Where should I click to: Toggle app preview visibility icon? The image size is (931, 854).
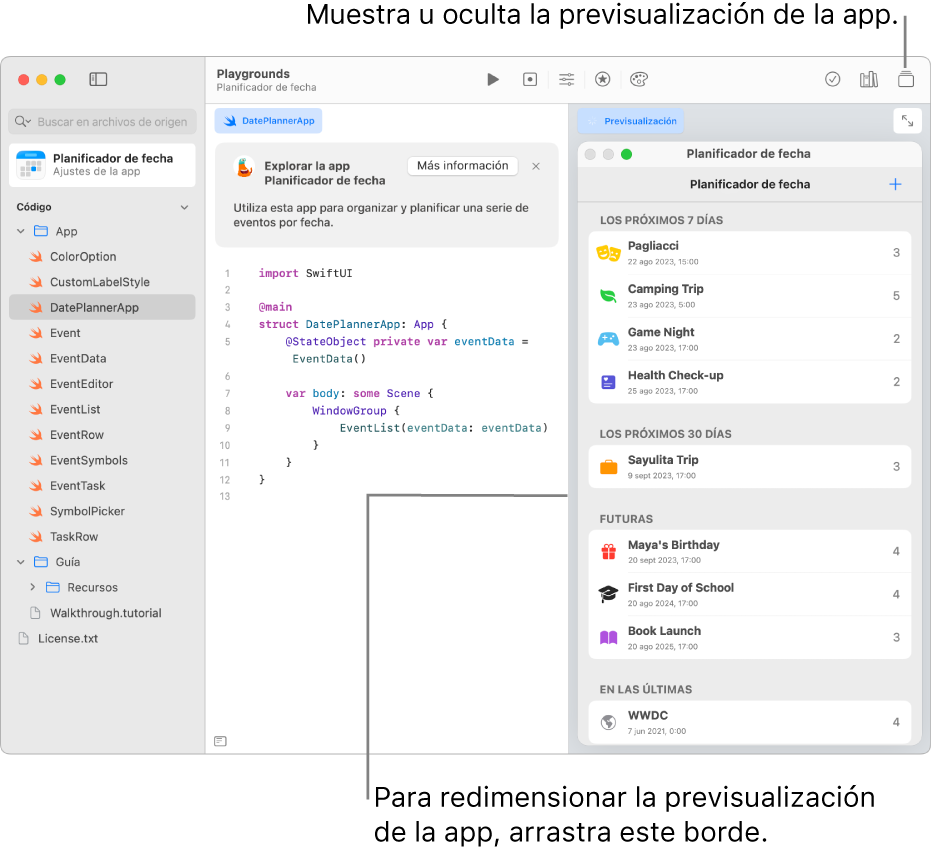(905, 79)
